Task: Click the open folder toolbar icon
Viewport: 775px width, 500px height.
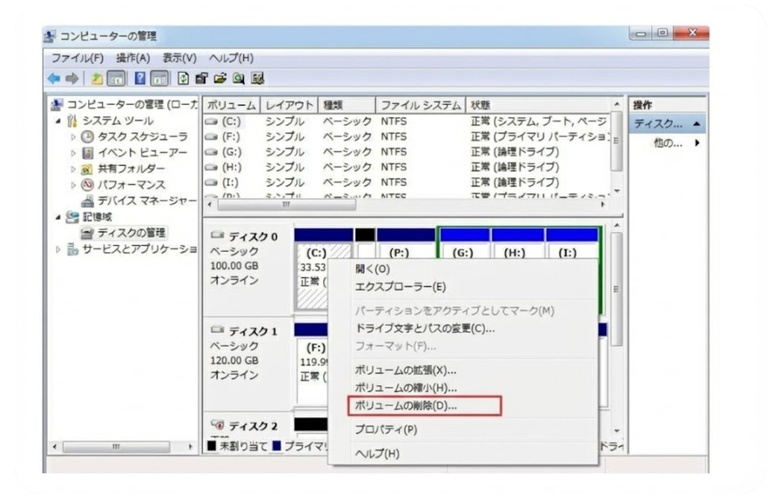Action: click(x=220, y=79)
